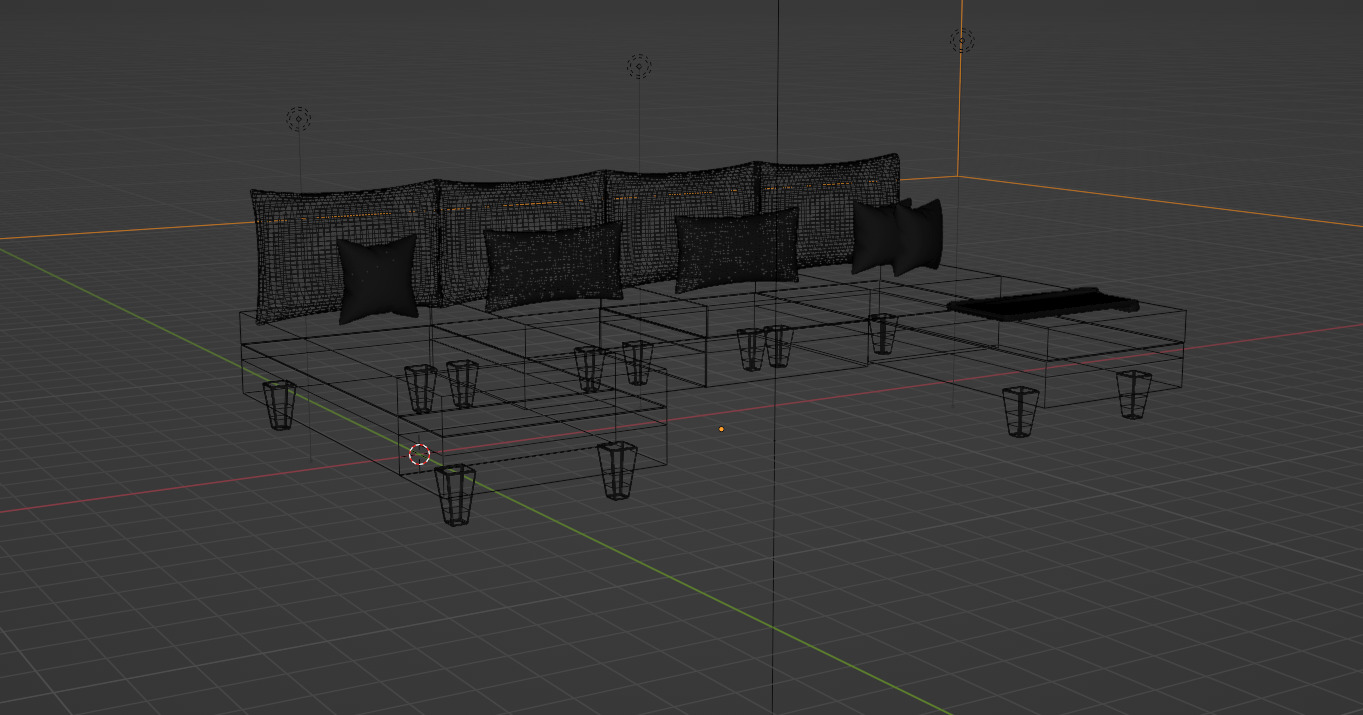Image resolution: width=1363 pixels, height=715 pixels.
Task: Select the rightmost small black throw pillow
Action: 917,237
